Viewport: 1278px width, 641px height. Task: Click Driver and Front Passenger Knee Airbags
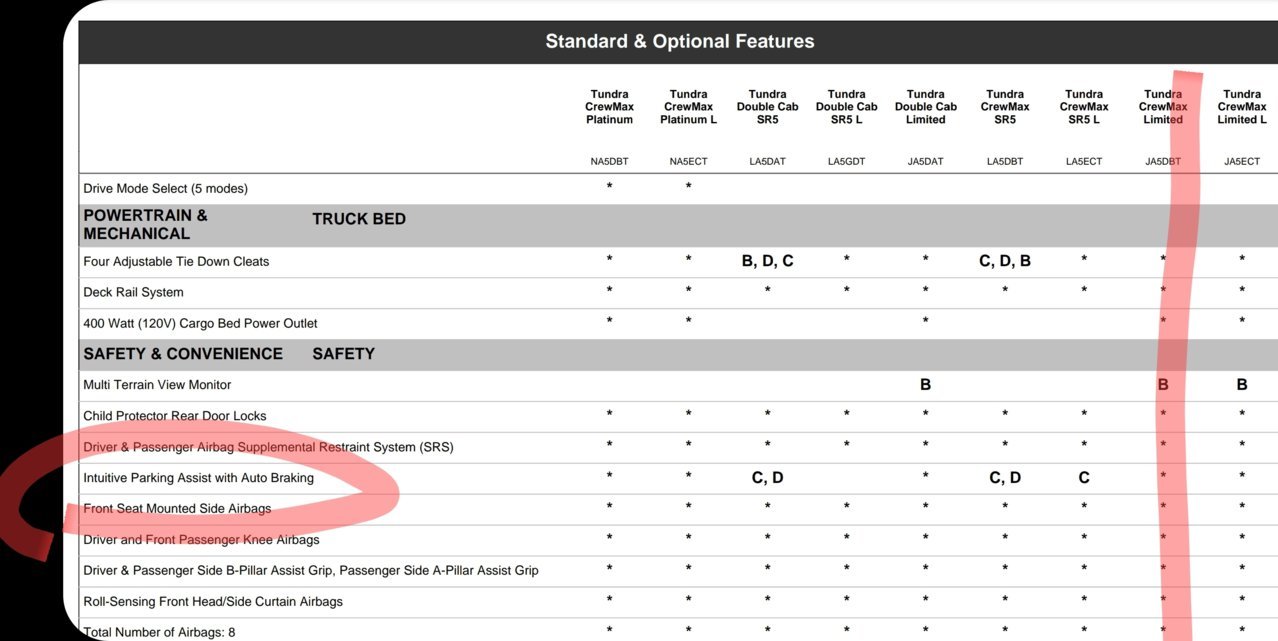[201, 540]
